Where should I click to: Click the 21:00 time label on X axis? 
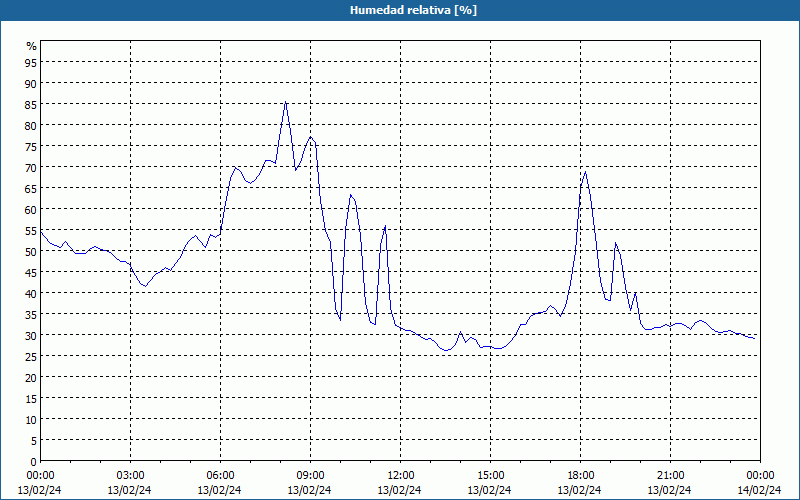[x=670, y=476]
